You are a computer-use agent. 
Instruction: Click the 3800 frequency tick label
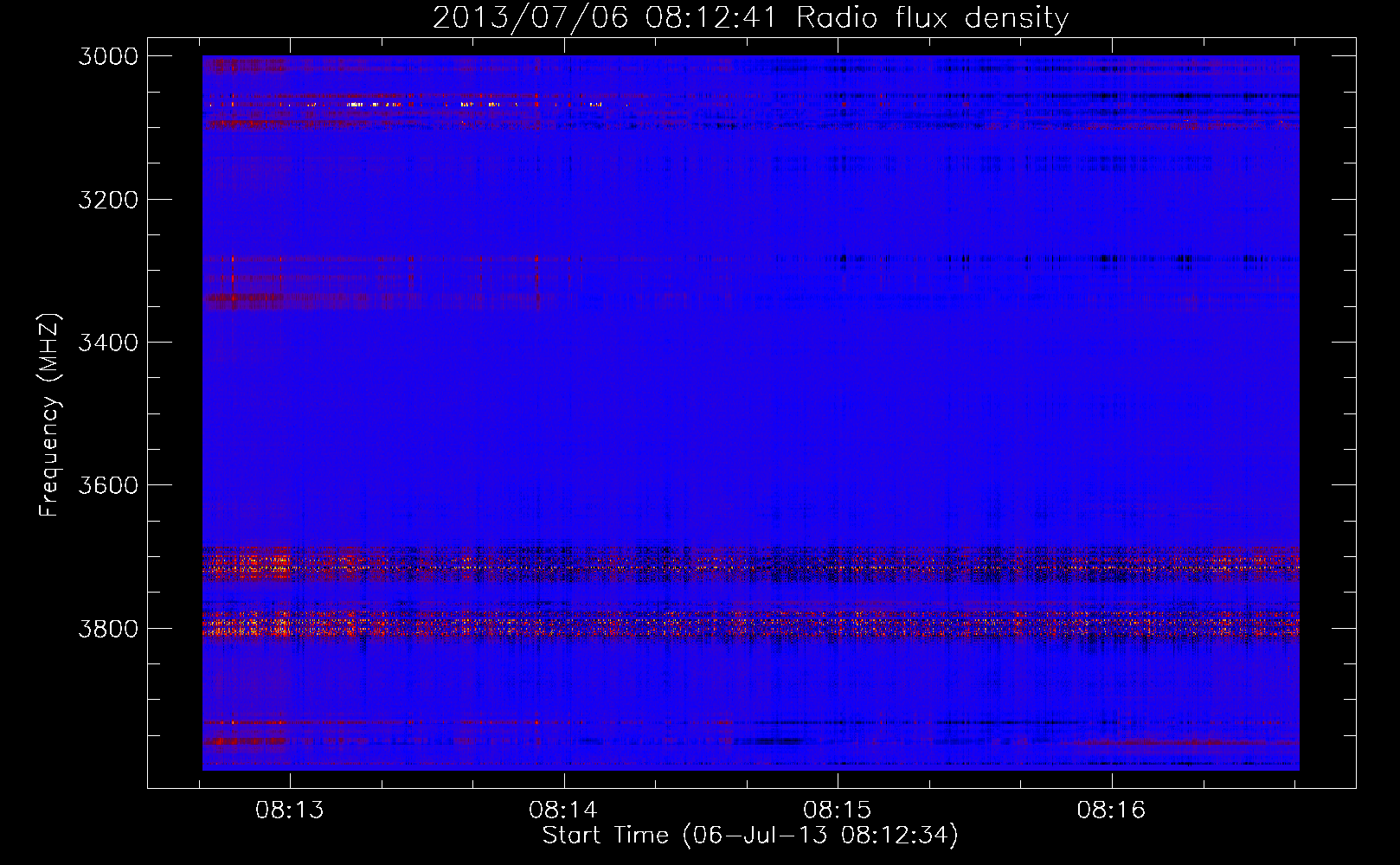pyautogui.click(x=108, y=628)
